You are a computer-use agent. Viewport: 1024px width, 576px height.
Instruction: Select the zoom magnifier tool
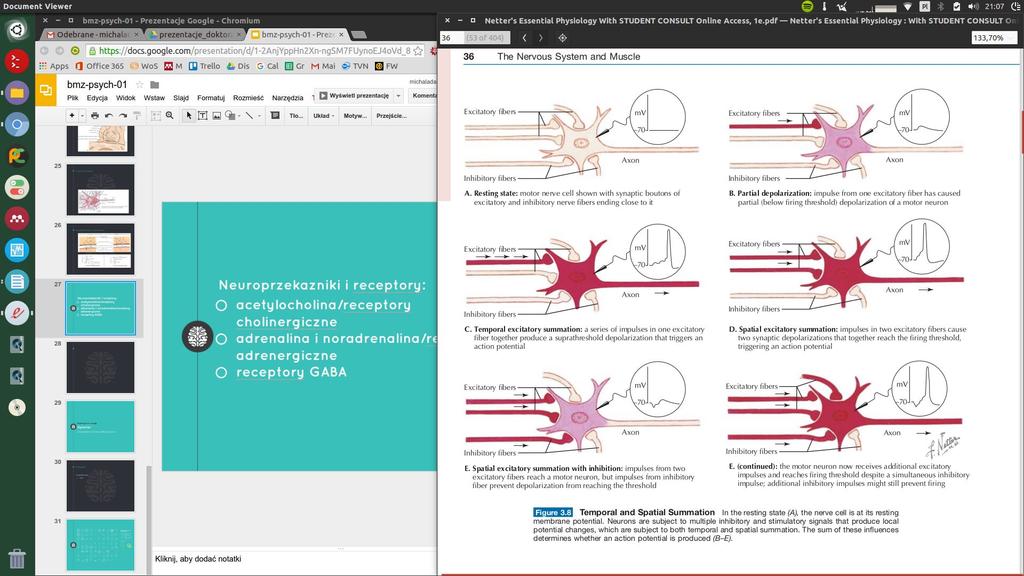coord(170,116)
